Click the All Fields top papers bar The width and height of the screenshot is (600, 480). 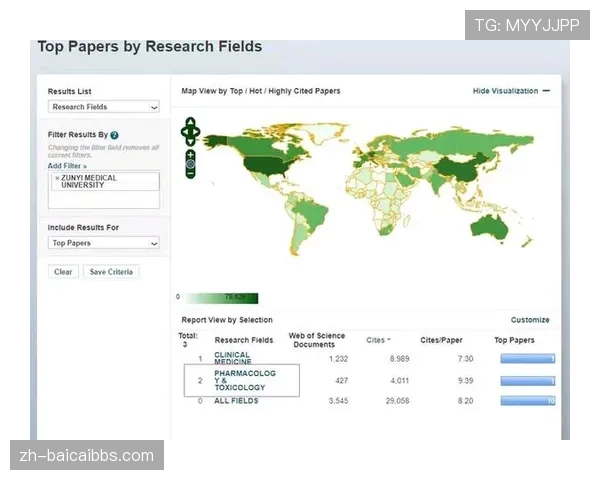click(x=527, y=401)
